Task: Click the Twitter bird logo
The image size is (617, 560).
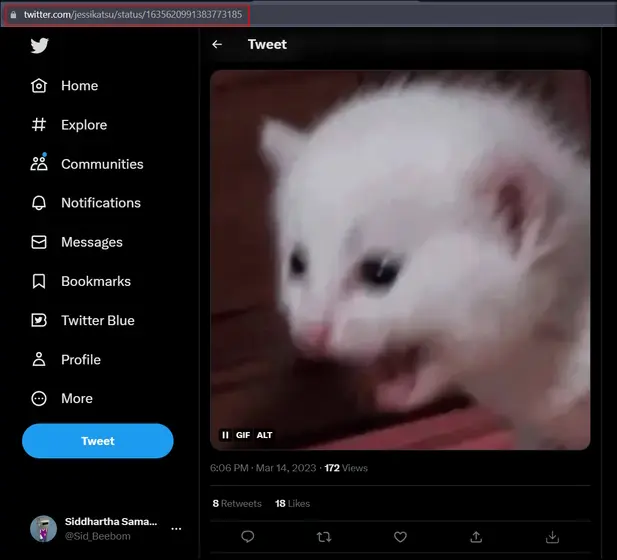Action: coord(39,46)
